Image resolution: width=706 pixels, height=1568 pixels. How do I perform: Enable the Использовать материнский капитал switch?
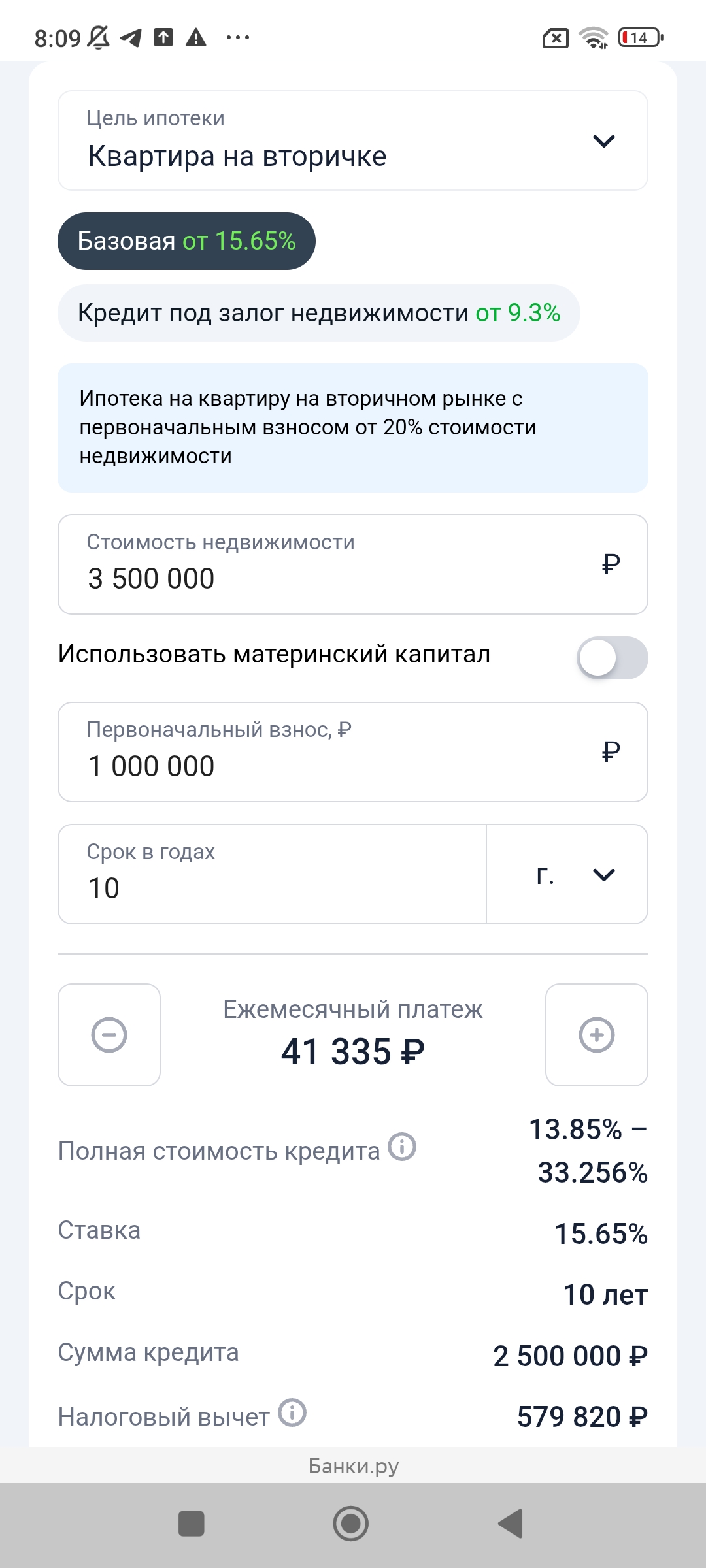point(612,657)
